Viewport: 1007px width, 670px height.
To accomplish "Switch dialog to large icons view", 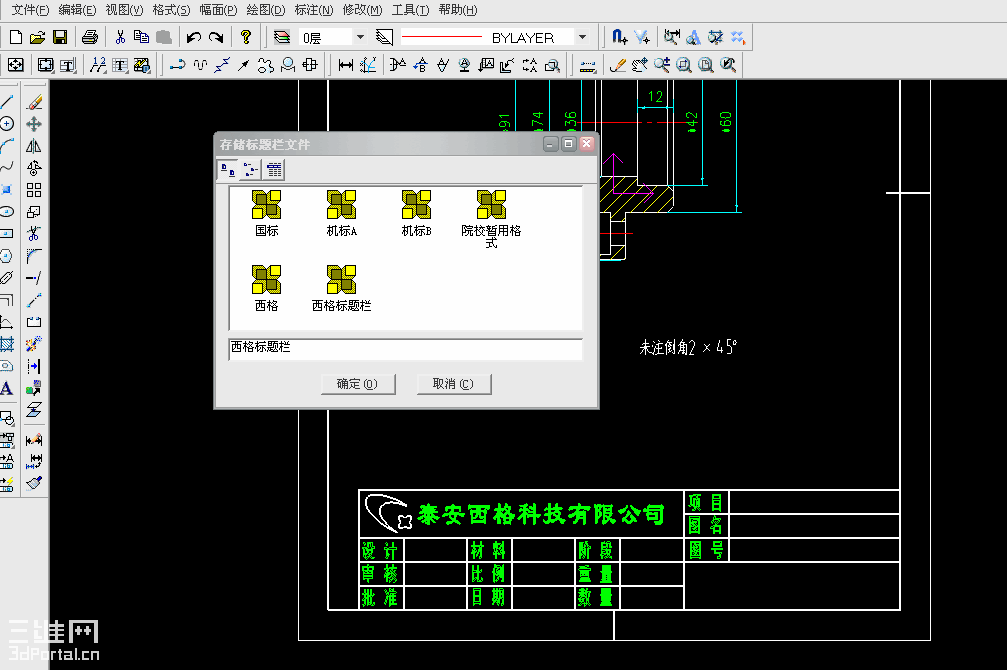I will (x=228, y=170).
